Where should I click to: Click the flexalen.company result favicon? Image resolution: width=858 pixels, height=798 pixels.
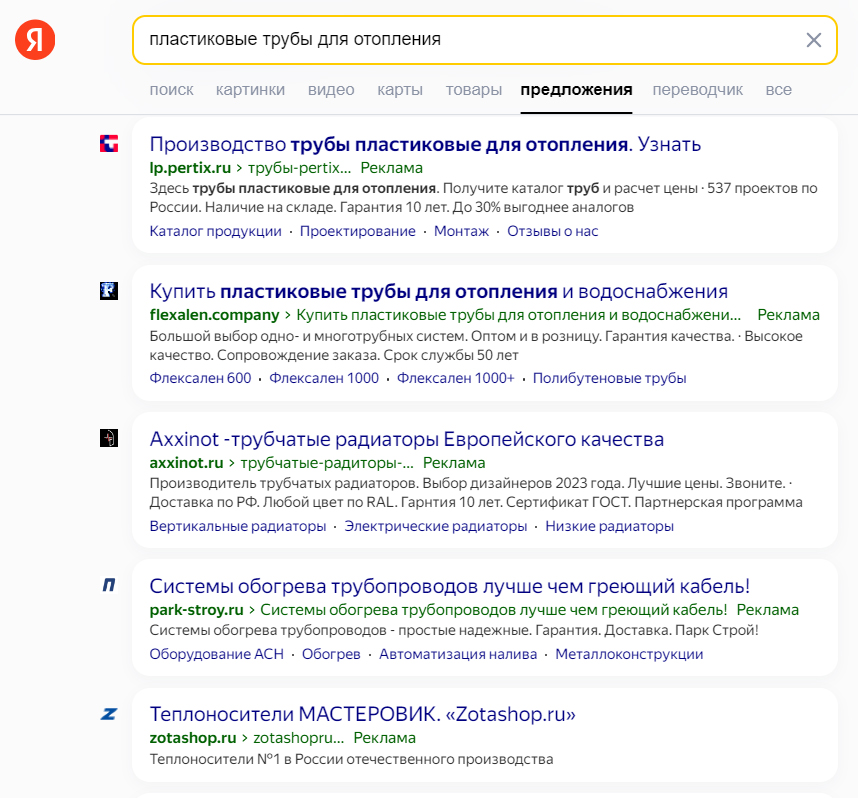109,291
